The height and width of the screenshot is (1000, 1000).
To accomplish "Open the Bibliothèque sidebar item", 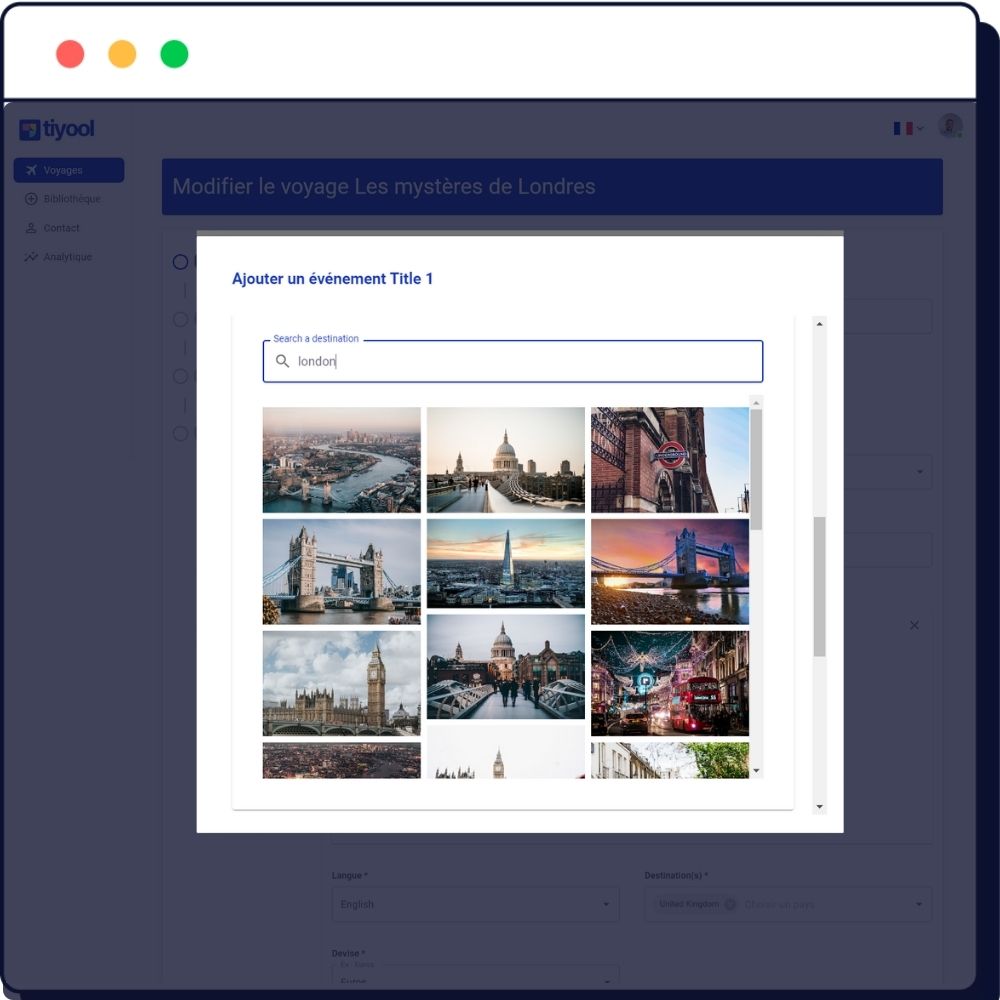I will point(69,199).
